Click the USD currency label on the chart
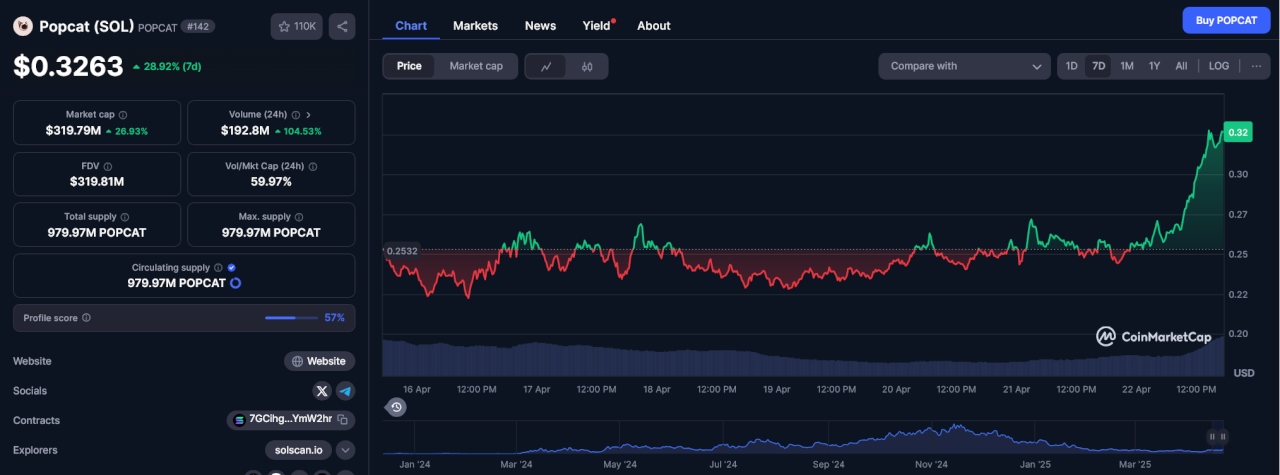Screen dimensions: 1280x475 pyautogui.click(x=1244, y=373)
